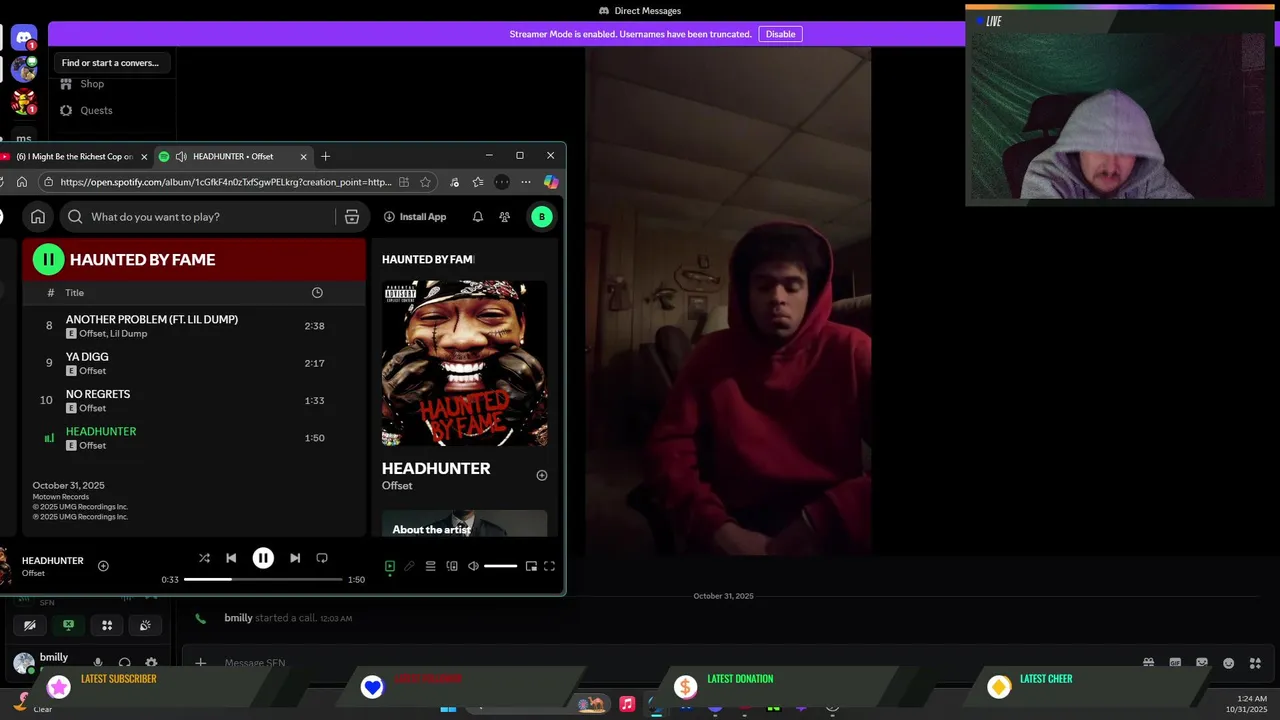Skip to the next track
This screenshot has height=720, width=1280.
(x=295, y=558)
